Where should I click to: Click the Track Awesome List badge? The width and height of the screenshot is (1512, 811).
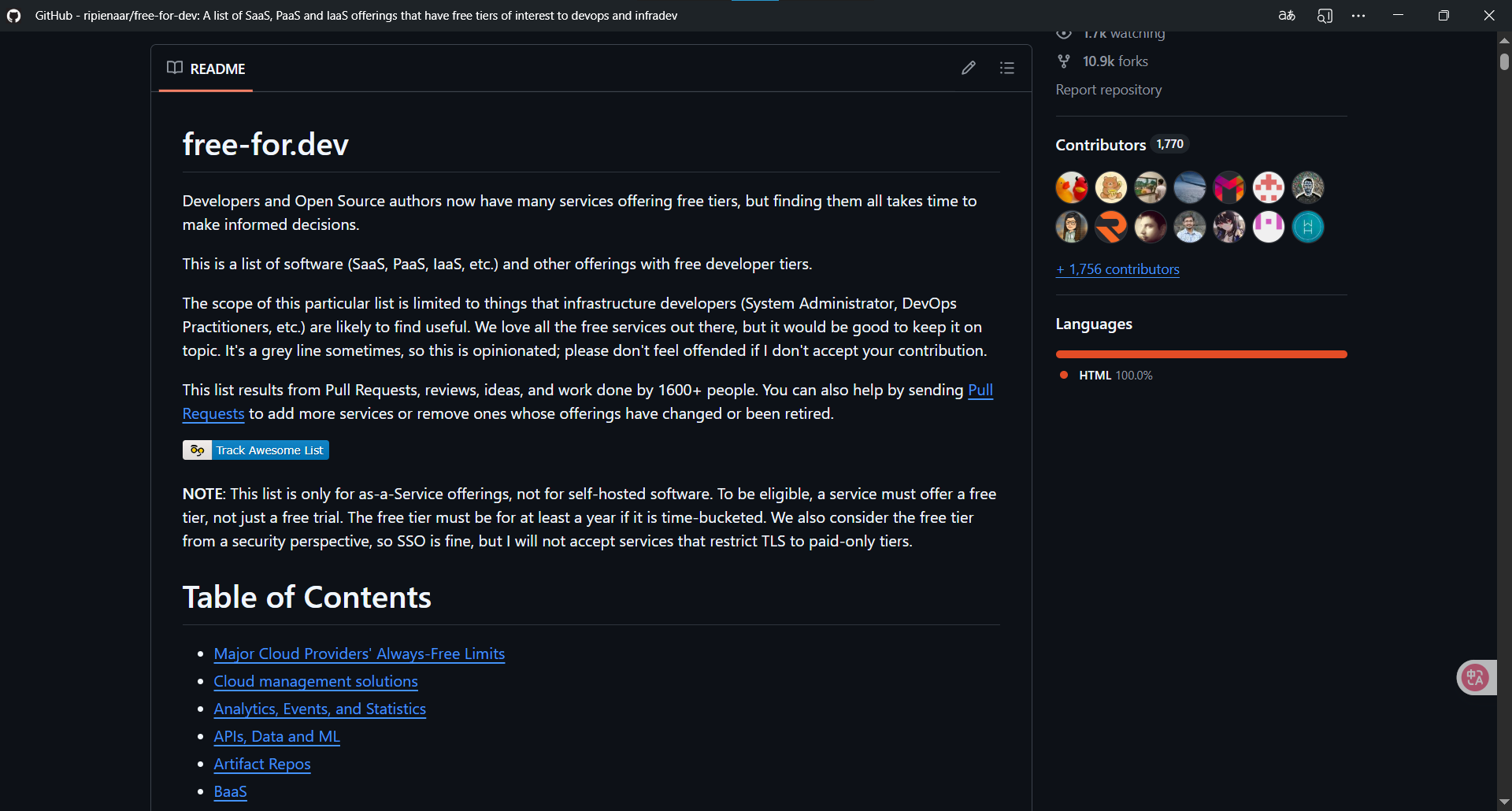256,450
